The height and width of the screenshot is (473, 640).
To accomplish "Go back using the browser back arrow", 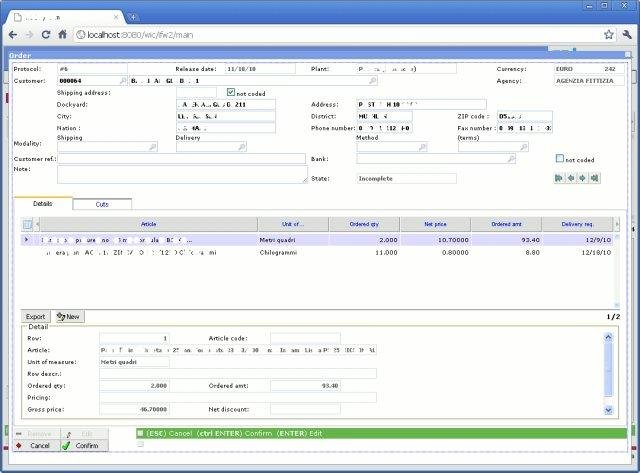I will pyautogui.click(x=13, y=35).
